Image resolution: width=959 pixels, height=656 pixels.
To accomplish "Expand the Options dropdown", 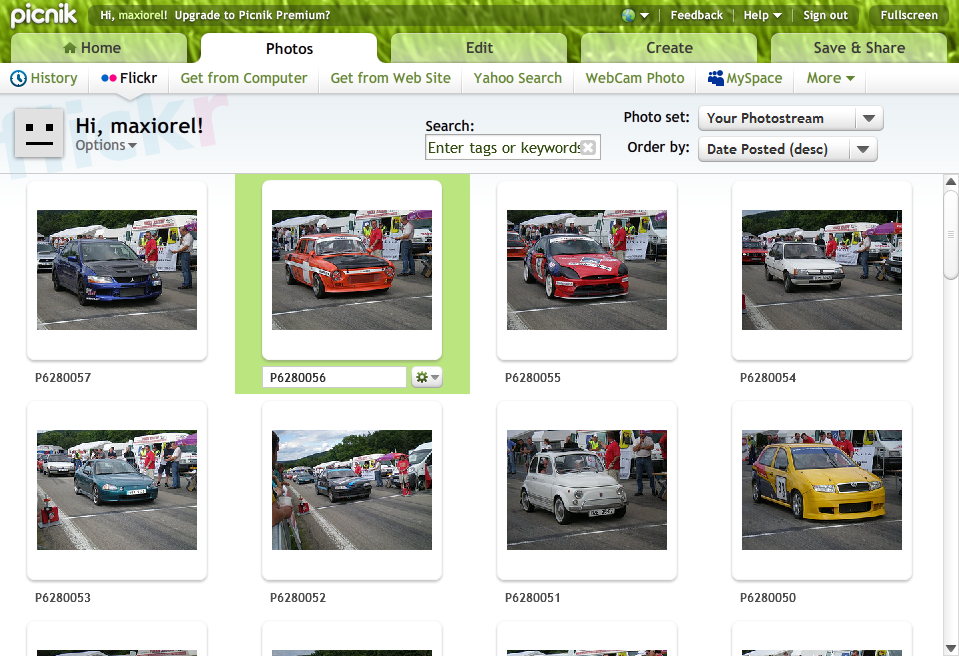I will 106,146.
